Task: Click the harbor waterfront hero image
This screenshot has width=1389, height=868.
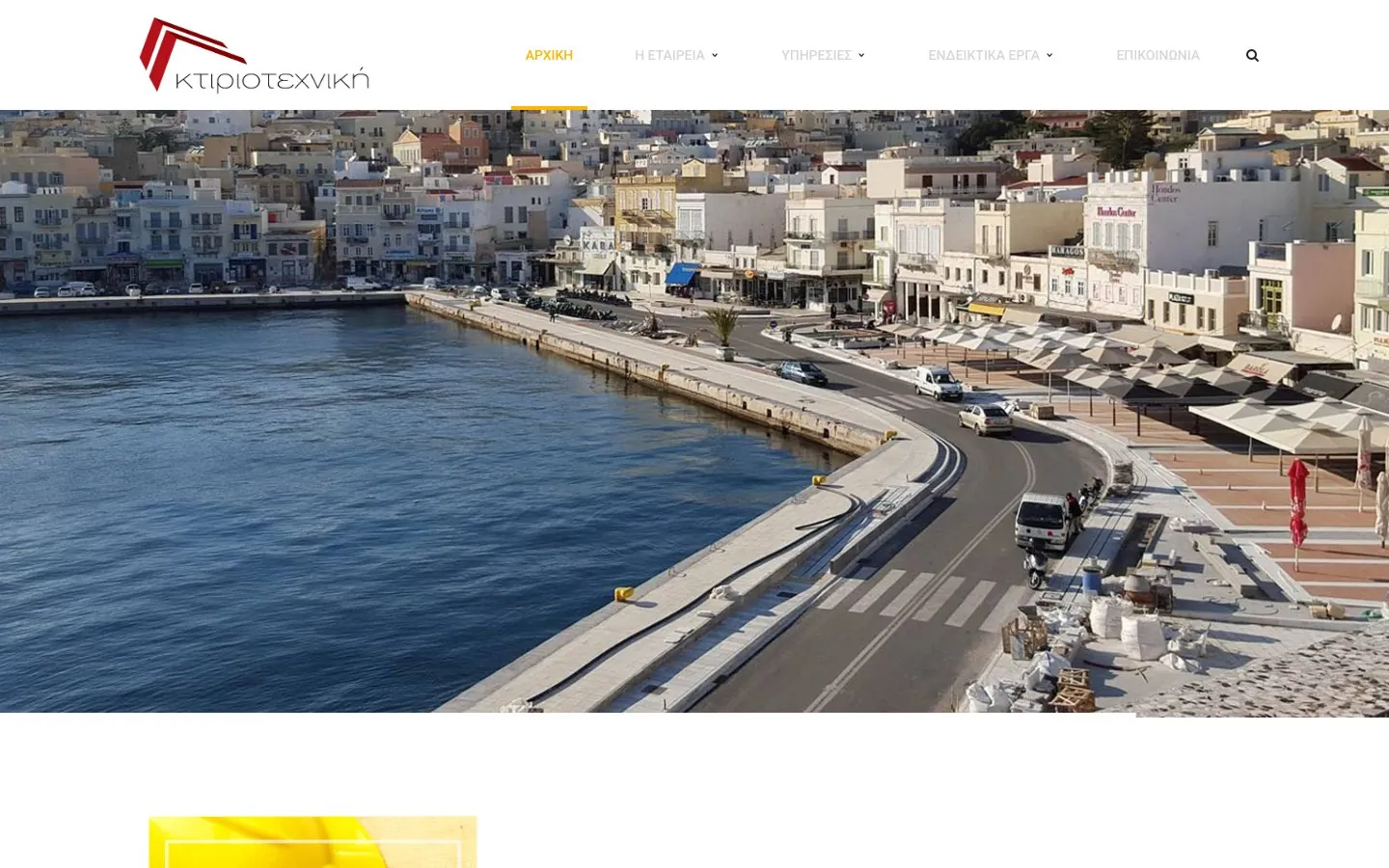Action: 694,413
